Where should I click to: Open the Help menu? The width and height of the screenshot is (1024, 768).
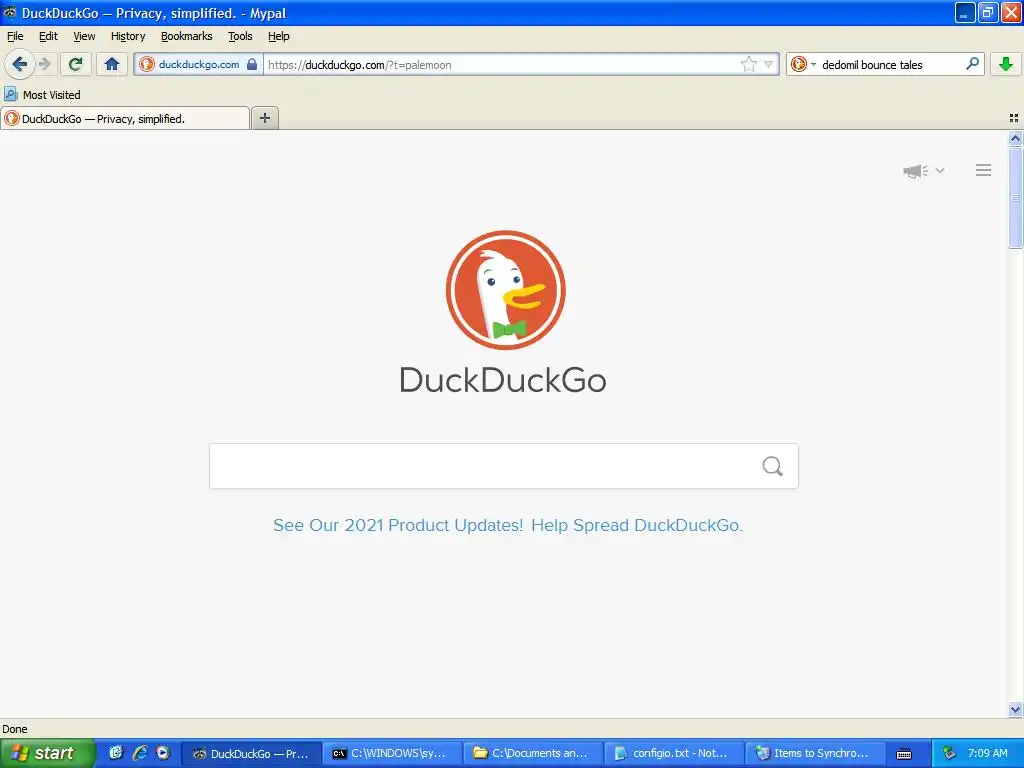tap(279, 36)
